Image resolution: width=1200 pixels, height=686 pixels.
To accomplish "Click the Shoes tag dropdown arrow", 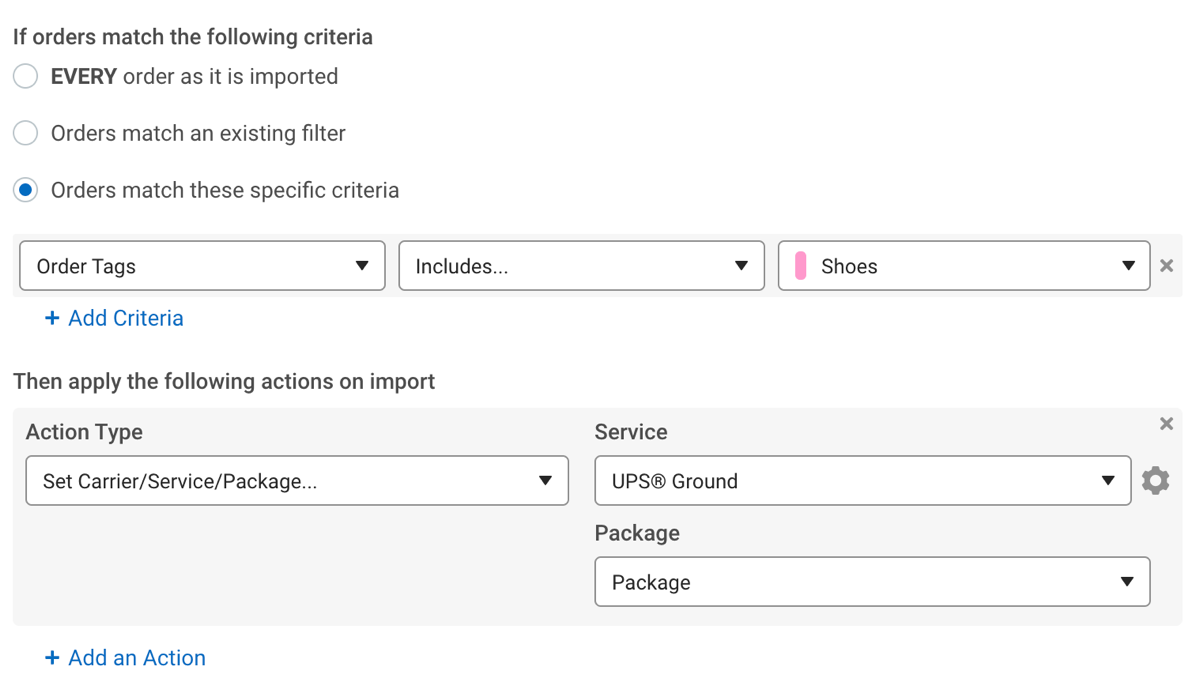I will 1128,266.
